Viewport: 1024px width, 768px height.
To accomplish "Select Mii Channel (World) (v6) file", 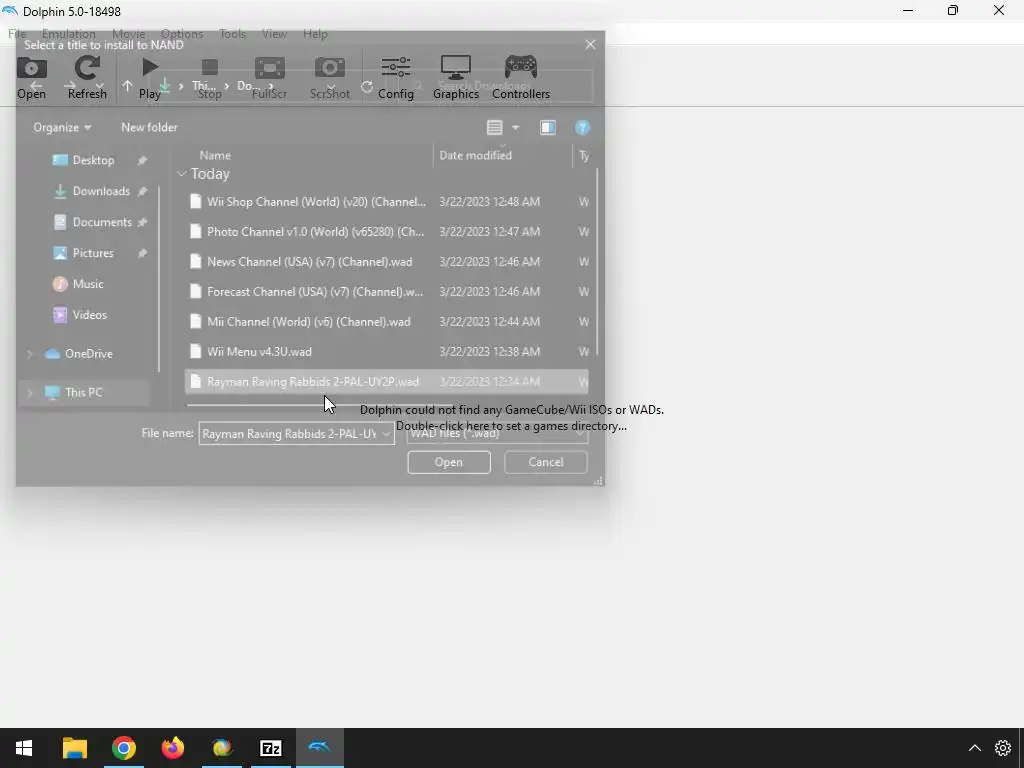I will coord(387,322).
